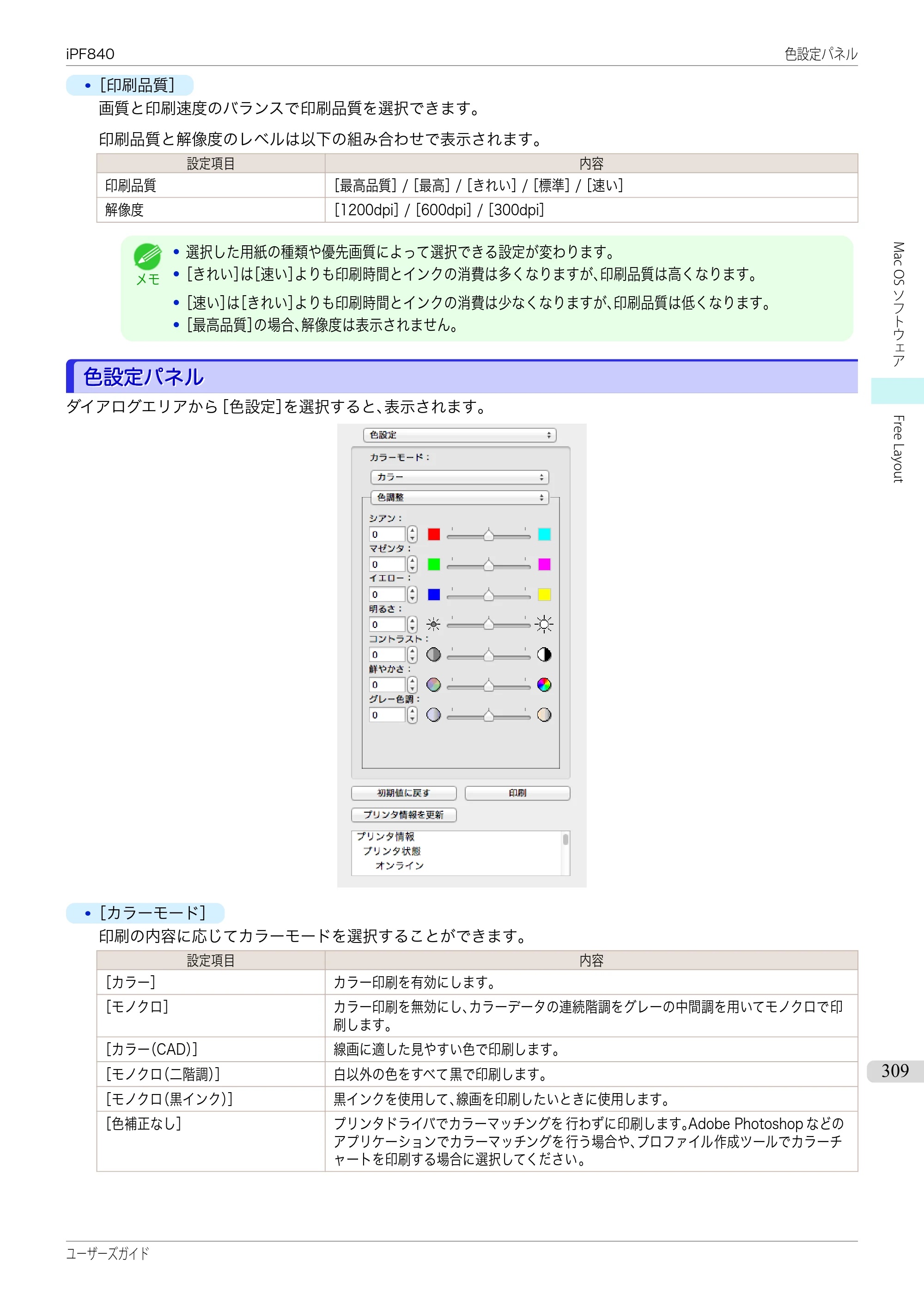Screen dimensions: 924x1307
Task: Click the green swatch beside the マゼンタ slider
Action: click(434, 564)
